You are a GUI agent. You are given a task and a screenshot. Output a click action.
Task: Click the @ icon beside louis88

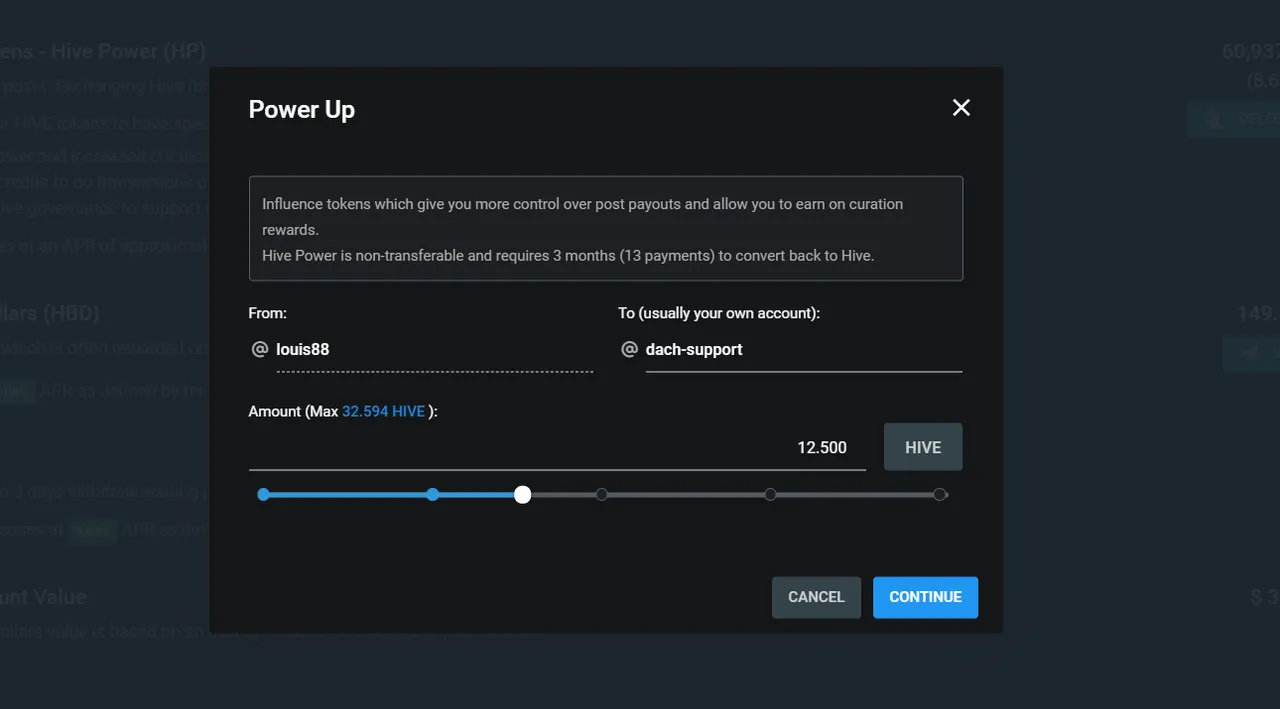point(260,349)
